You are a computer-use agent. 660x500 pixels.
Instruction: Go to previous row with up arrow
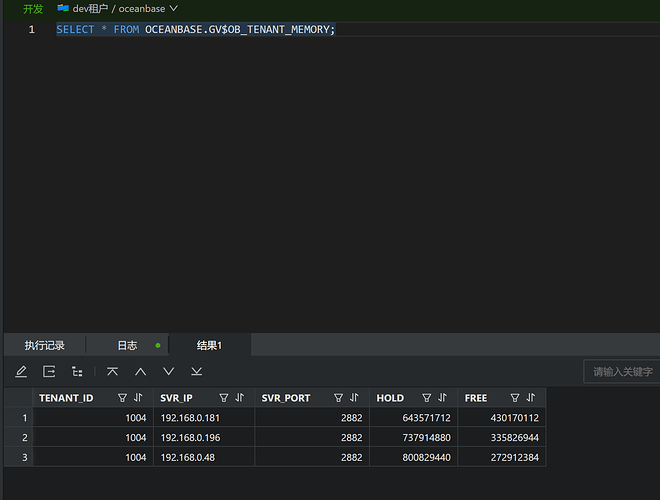(141, 372)
